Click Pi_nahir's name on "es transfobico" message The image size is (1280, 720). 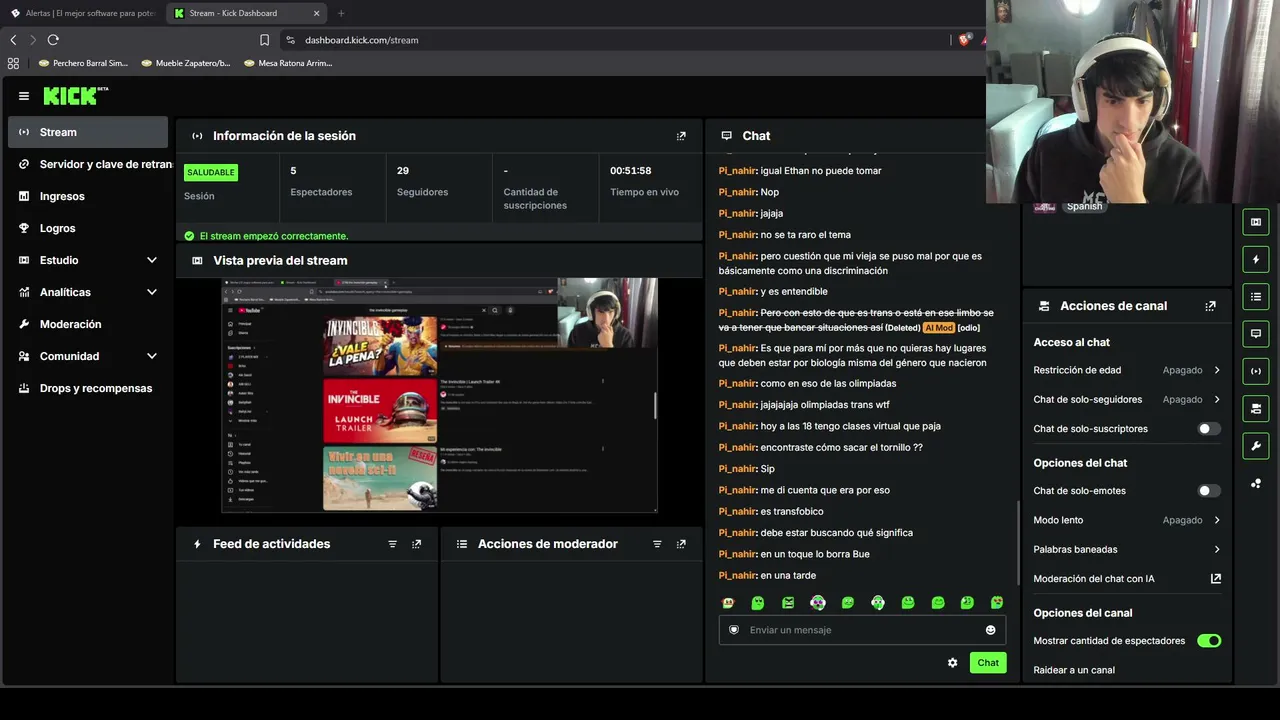point(737,512)
